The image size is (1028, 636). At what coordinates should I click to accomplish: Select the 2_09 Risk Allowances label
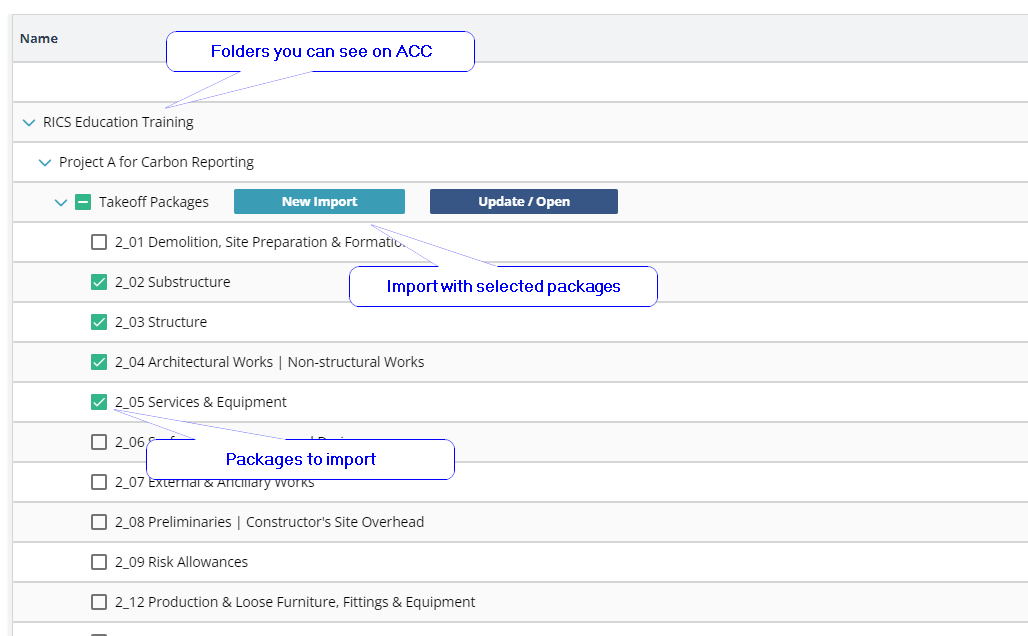[x=181, y=562]
